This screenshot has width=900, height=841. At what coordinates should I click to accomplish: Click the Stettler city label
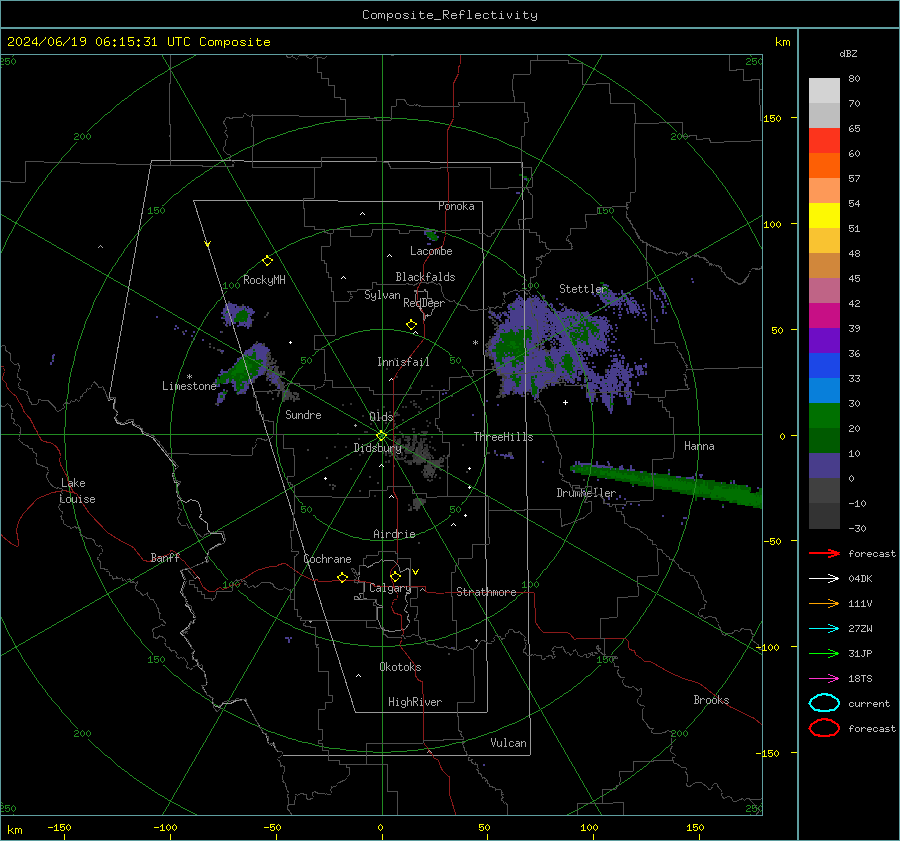click(583, 289)
